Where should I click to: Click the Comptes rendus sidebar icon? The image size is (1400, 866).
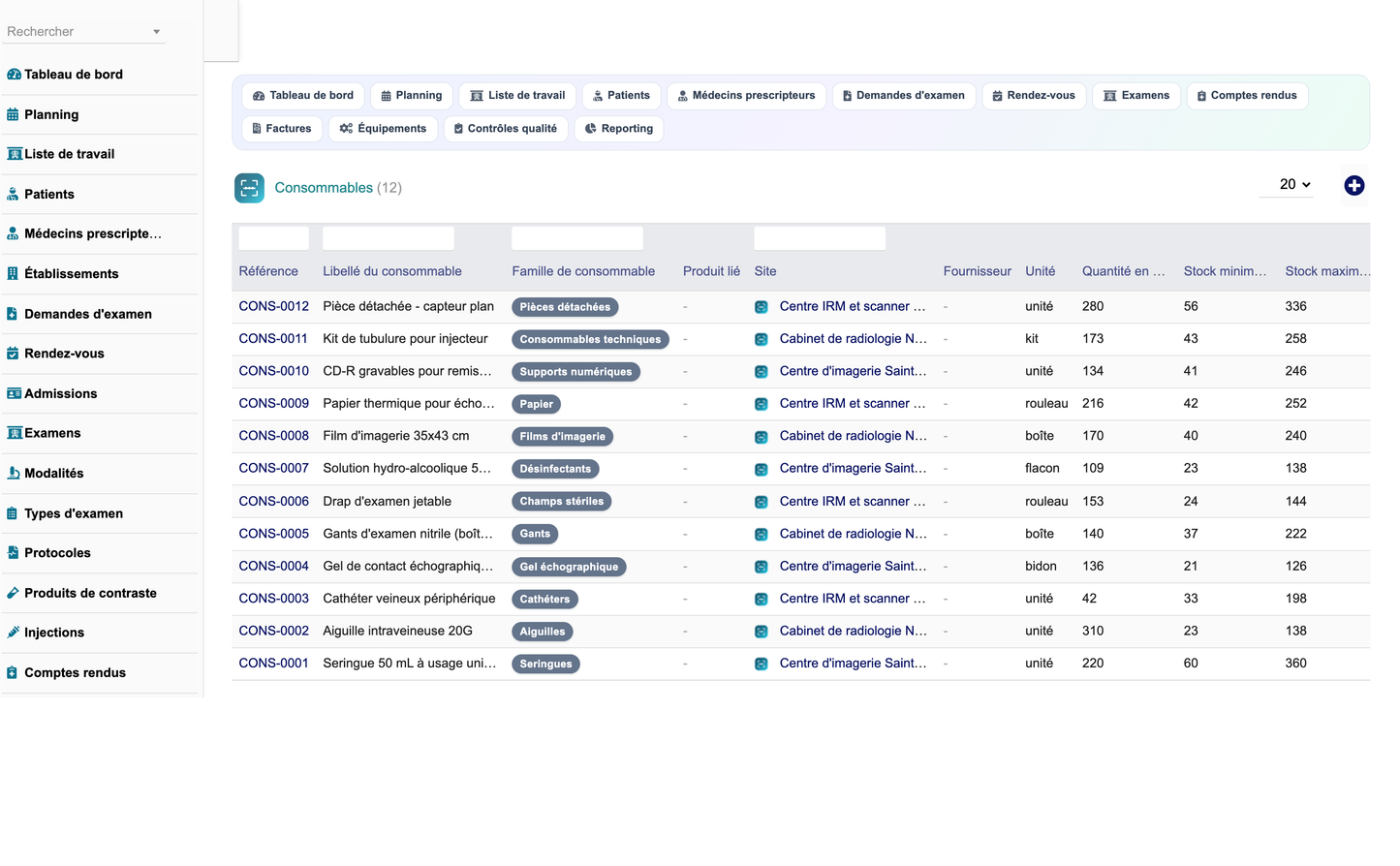pyautogui.click(x=13, y=673)
